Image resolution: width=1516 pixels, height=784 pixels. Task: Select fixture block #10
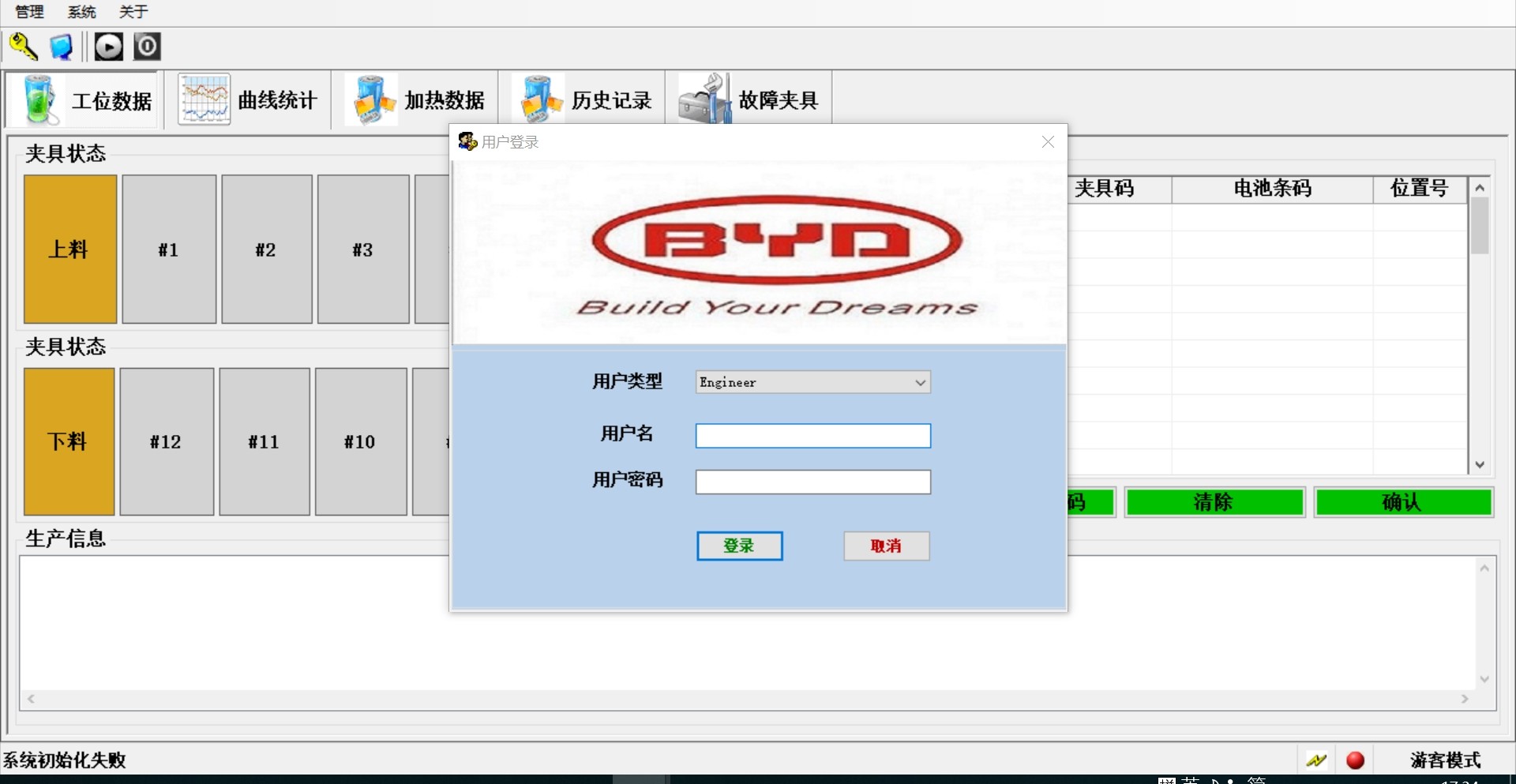coord(361,442)
